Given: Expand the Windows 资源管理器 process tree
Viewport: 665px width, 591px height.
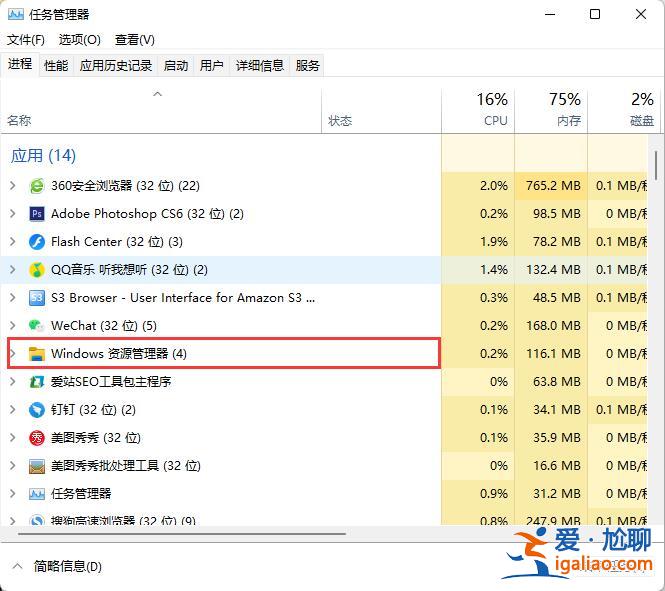Looking at the screenshot, I should point(12,354).
